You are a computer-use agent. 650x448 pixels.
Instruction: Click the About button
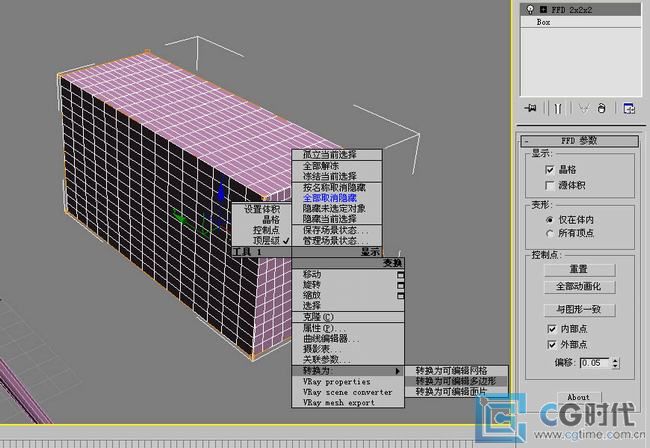point(578,397)
